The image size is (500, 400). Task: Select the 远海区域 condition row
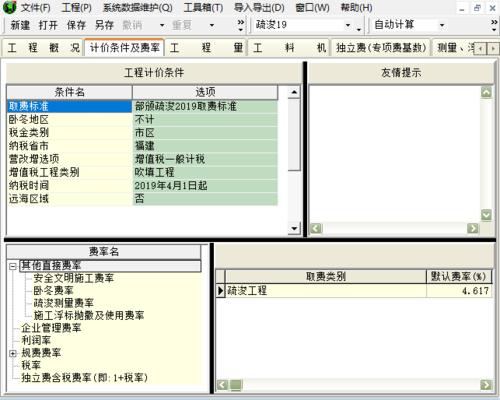tap(69, 199)
